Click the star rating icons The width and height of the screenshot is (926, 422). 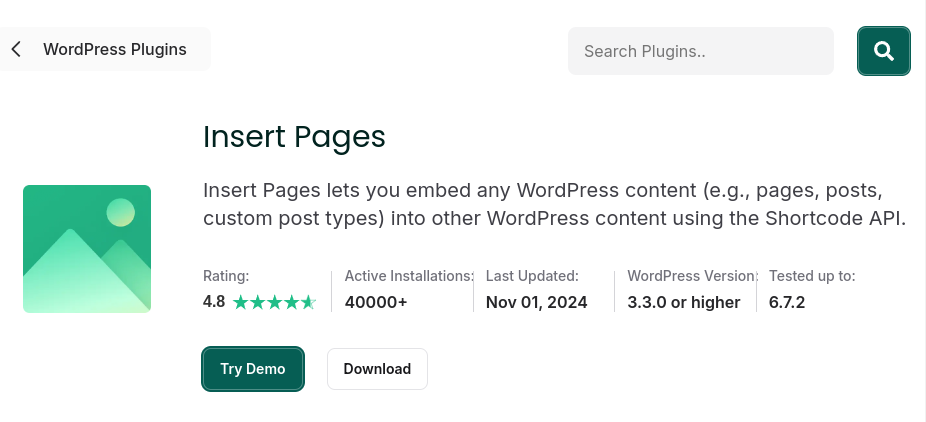(275, 303)
